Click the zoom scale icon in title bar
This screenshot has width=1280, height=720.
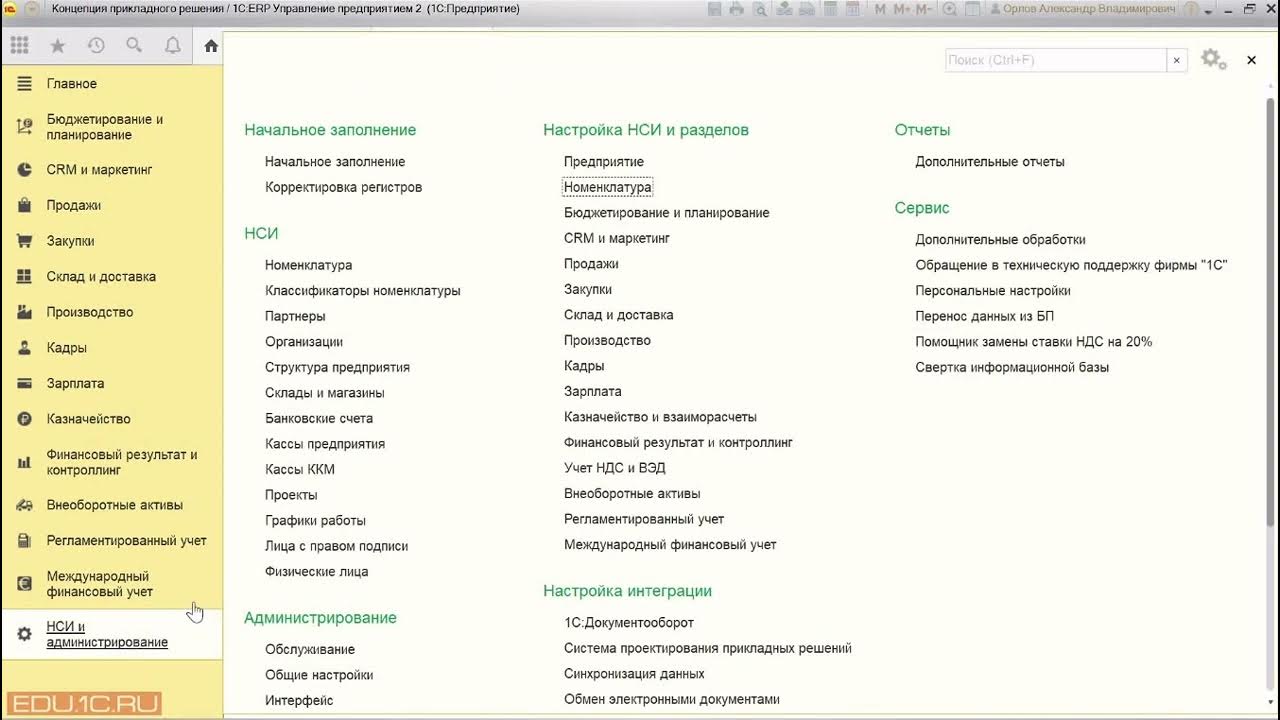click(x=949, y=9)
